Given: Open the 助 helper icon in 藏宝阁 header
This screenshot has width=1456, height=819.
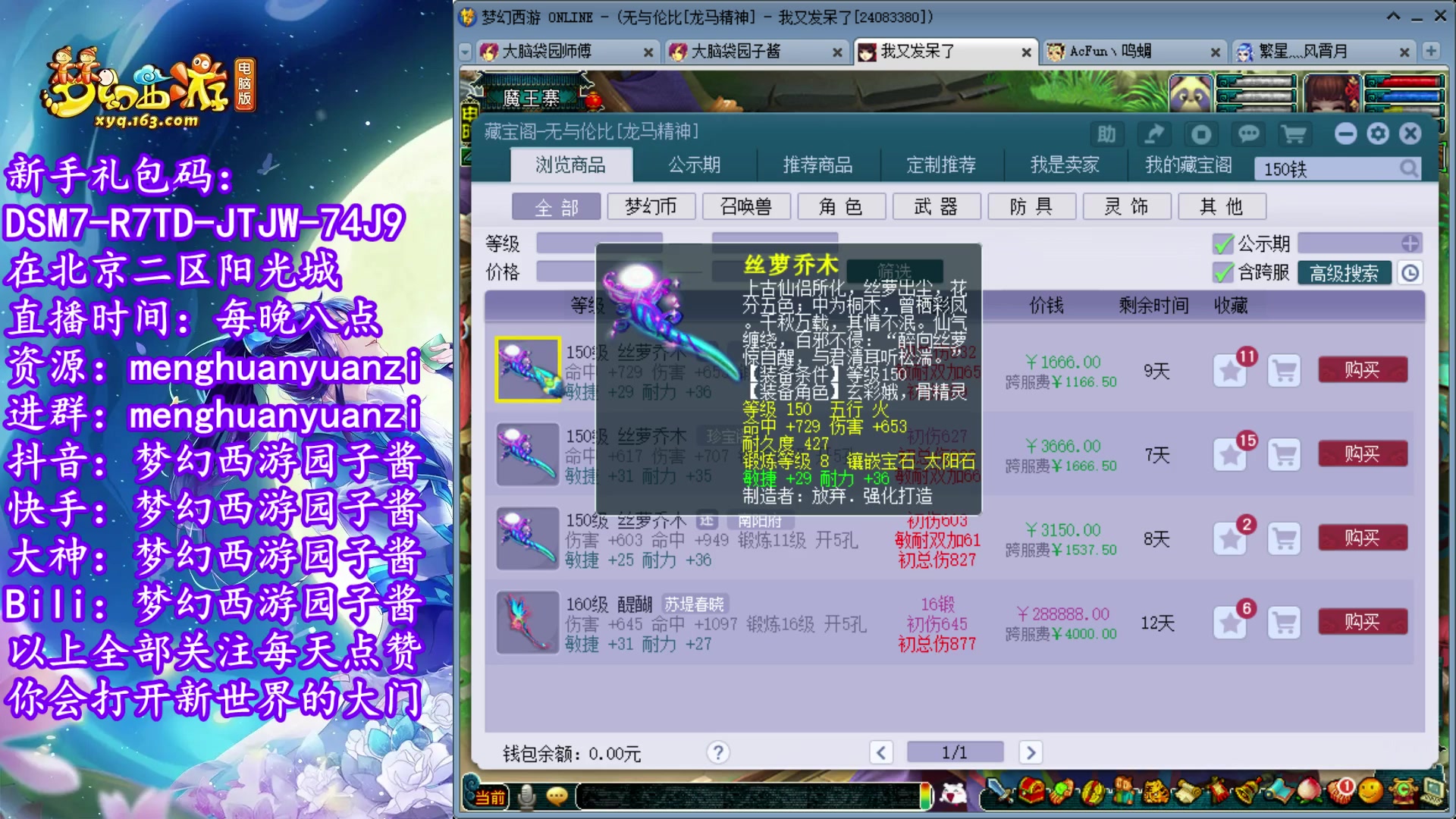Looking at the screenshot, I should [x=1106, y=134].
